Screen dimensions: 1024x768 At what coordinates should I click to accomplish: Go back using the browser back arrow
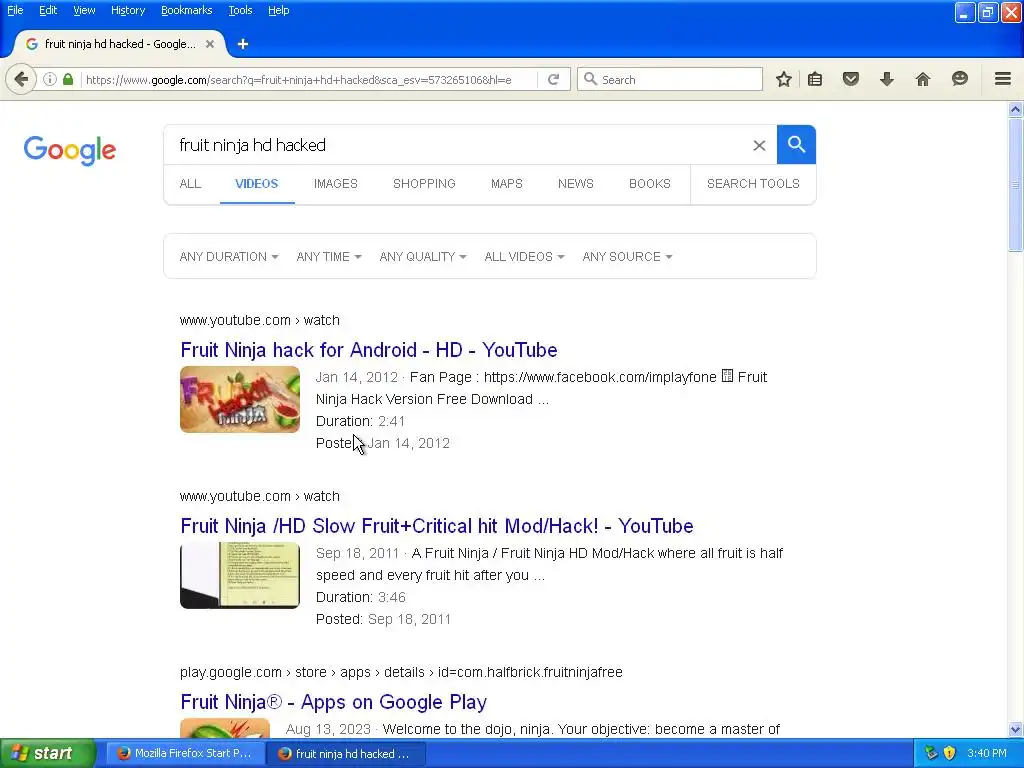tap(21, 80)
